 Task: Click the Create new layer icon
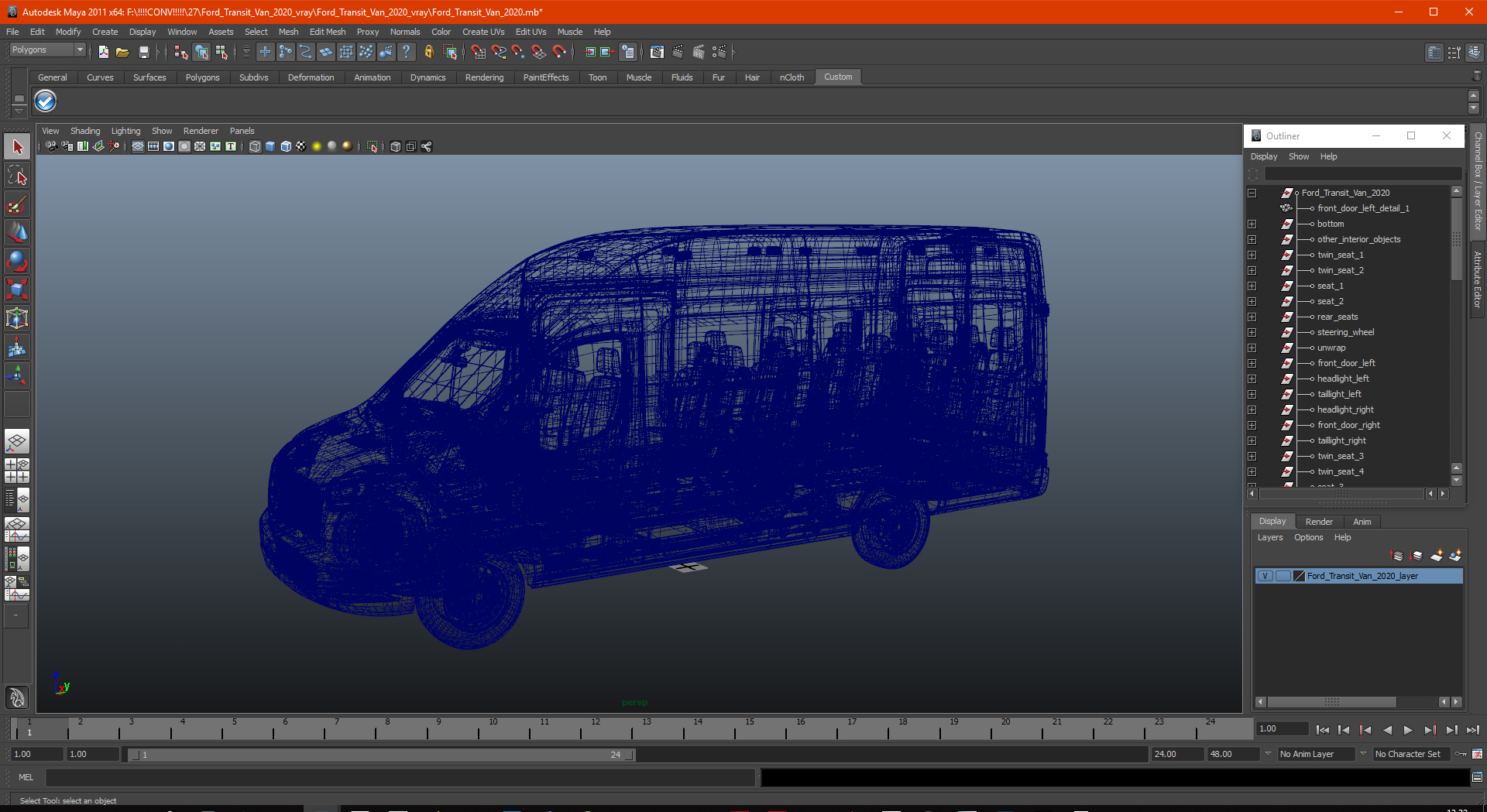[x=1437, y=556]
